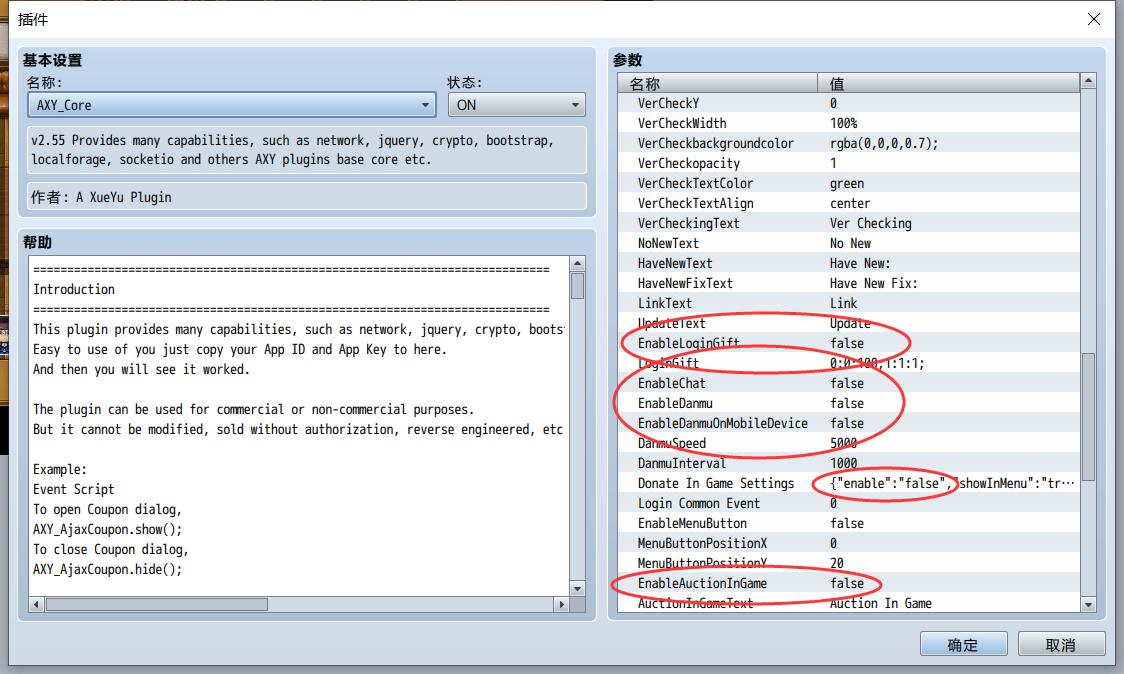The height and width of the screenshot is (674, 1124).
Task: Click the Ver Checking value cell
Action: tap(948, 224)
